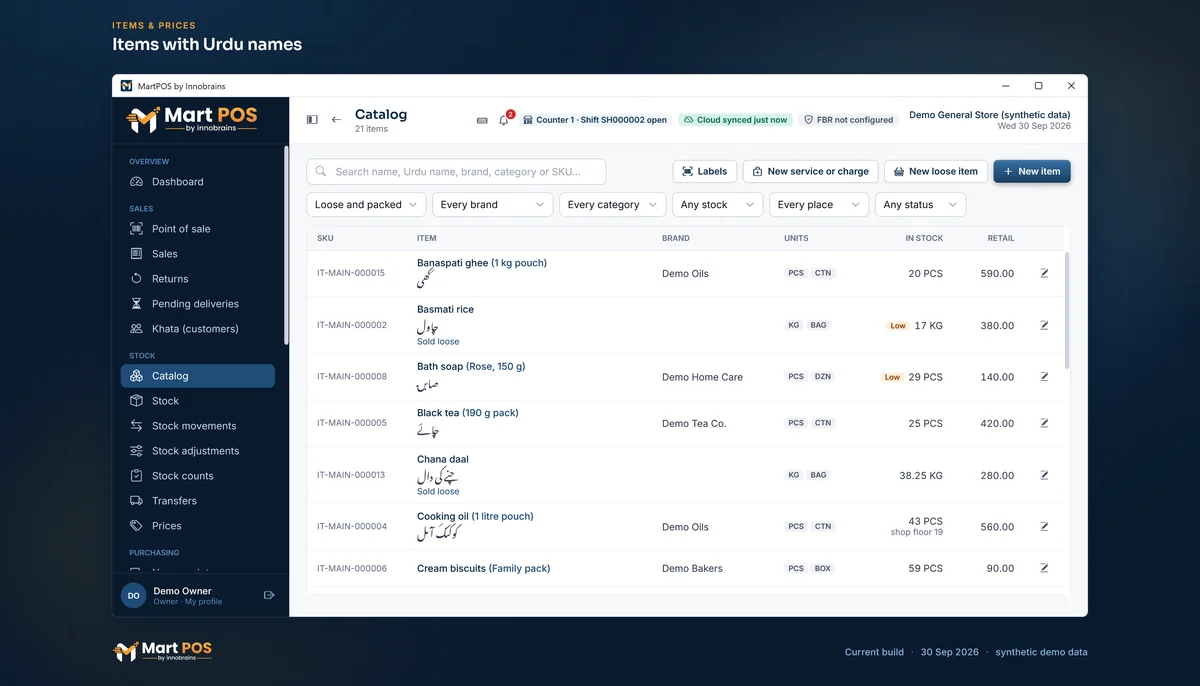Expand the Any status filter

921,204
